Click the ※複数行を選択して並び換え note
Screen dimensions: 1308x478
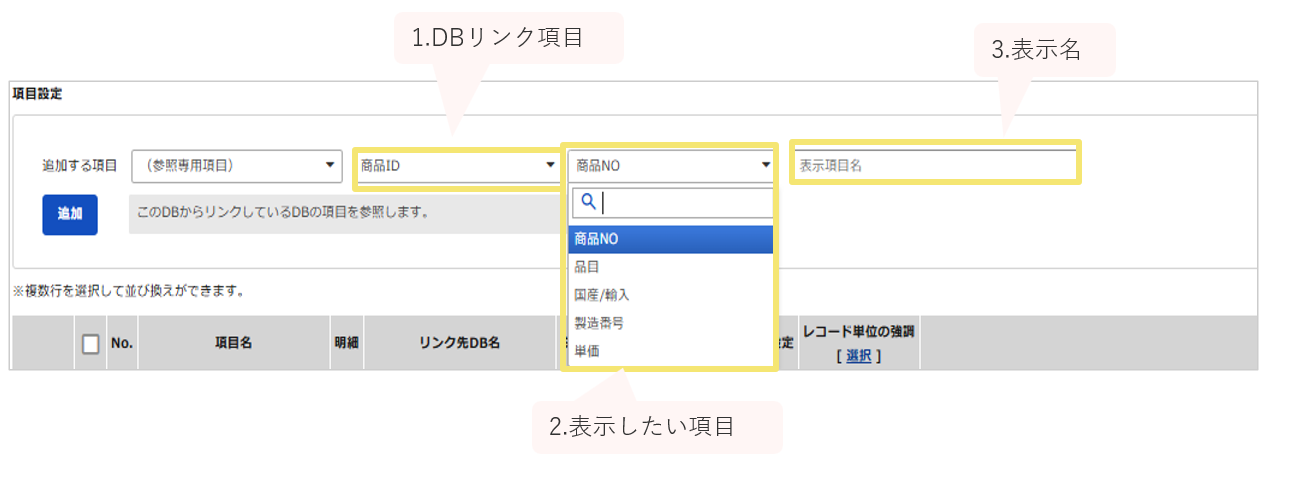pyautogui.click(x=128, y=292)
